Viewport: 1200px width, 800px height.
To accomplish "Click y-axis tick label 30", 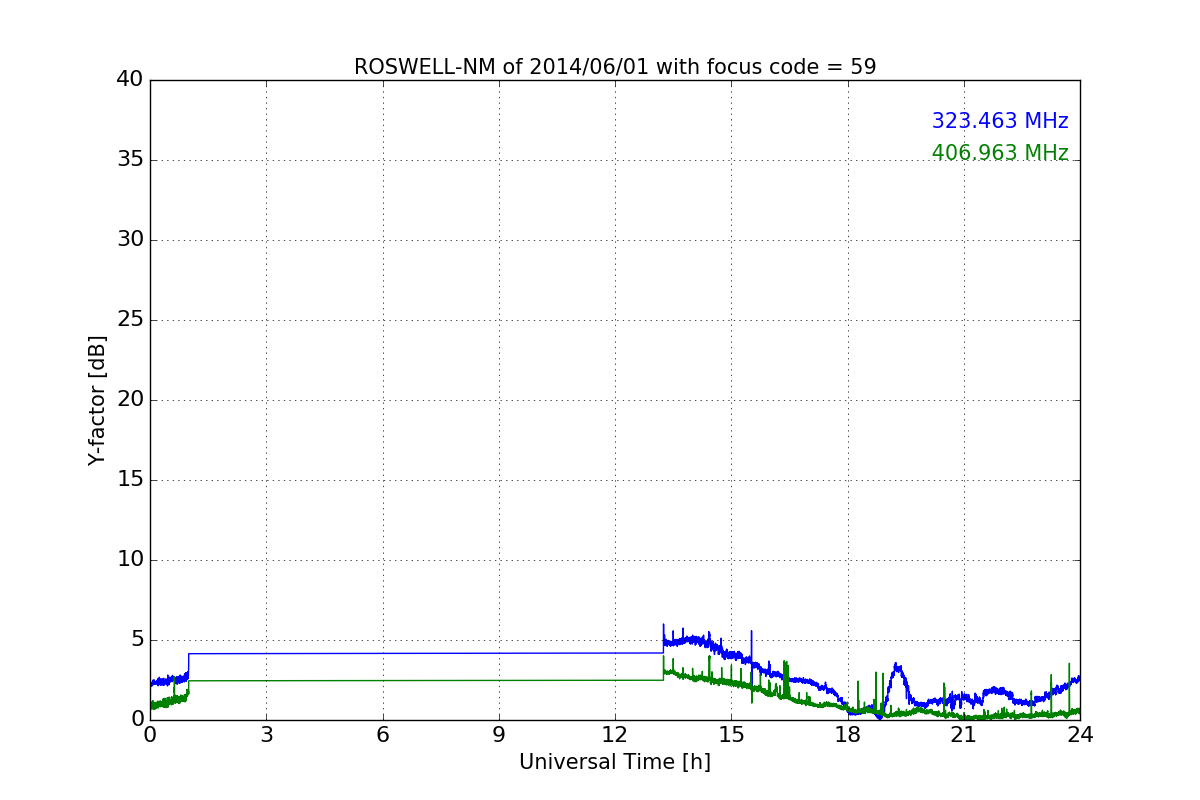I will pos(130,240).
